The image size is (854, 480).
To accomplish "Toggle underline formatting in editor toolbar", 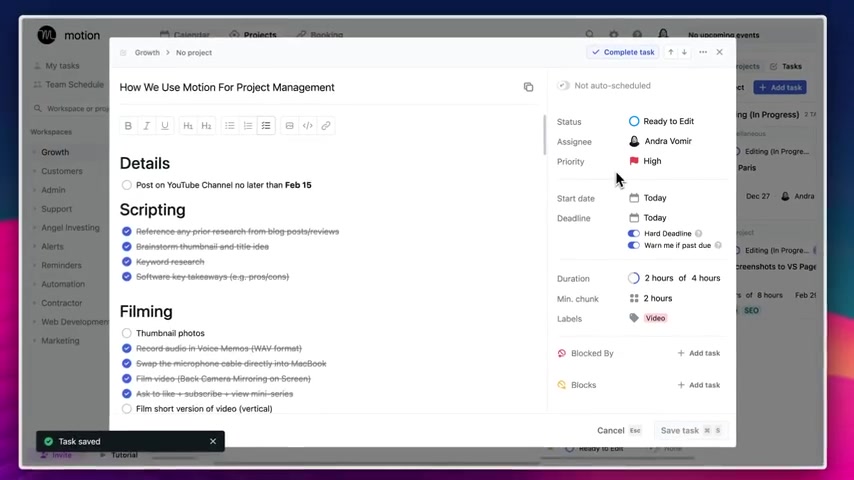I will (x=164, y=126).
